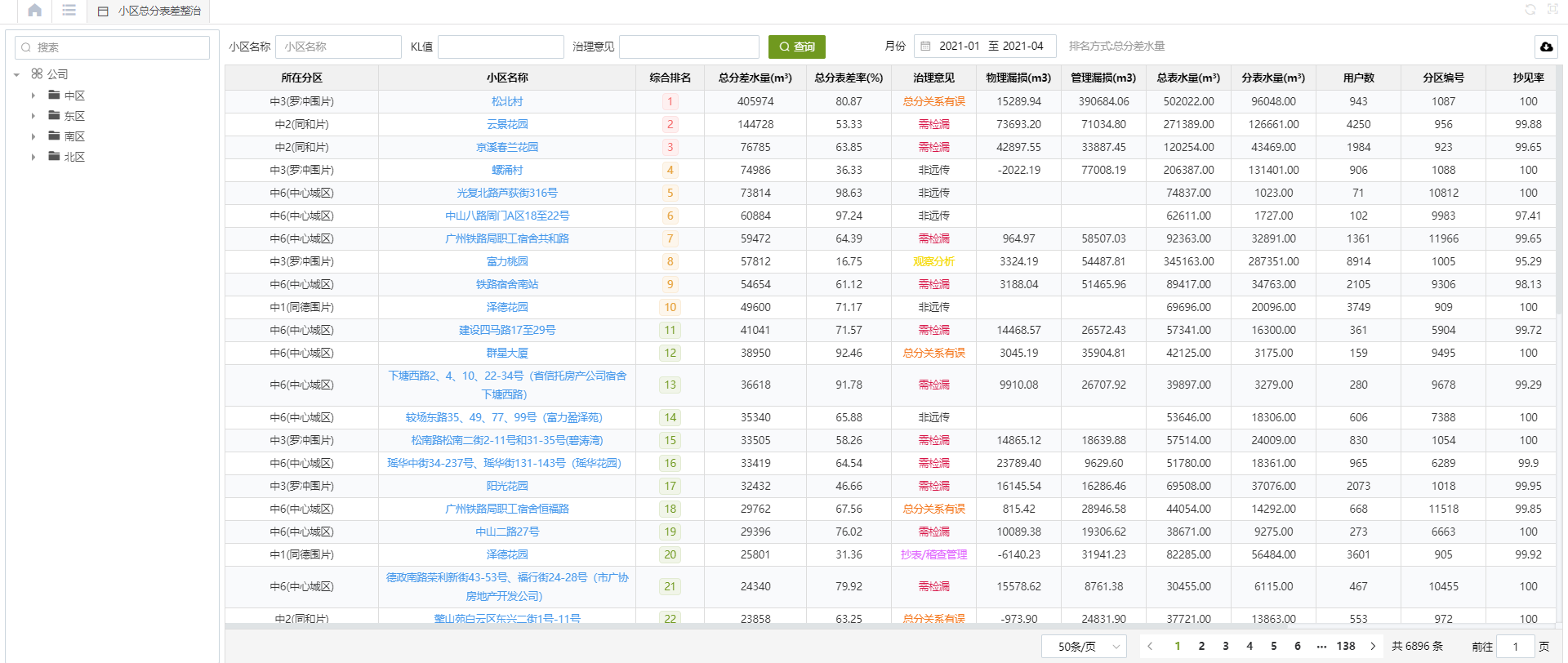The image size is (1568, 663).
Task: Go to page 3 in pagination
Action: click(1225, 646)
